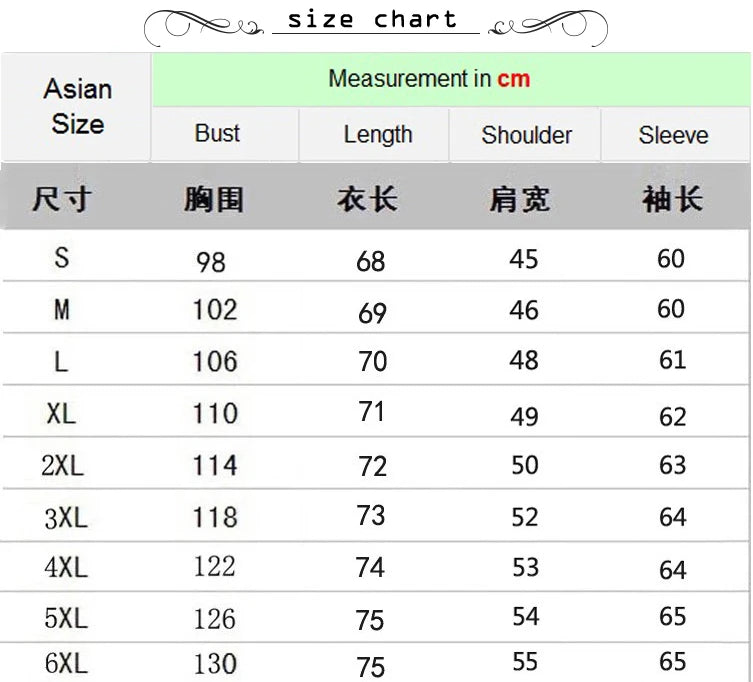
Task: Click the Sleeve column header
Action: [673, 135]
